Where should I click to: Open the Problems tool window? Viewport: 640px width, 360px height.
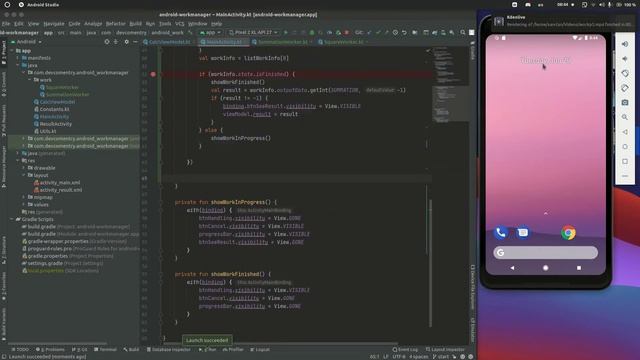click(x=50, y=349)
